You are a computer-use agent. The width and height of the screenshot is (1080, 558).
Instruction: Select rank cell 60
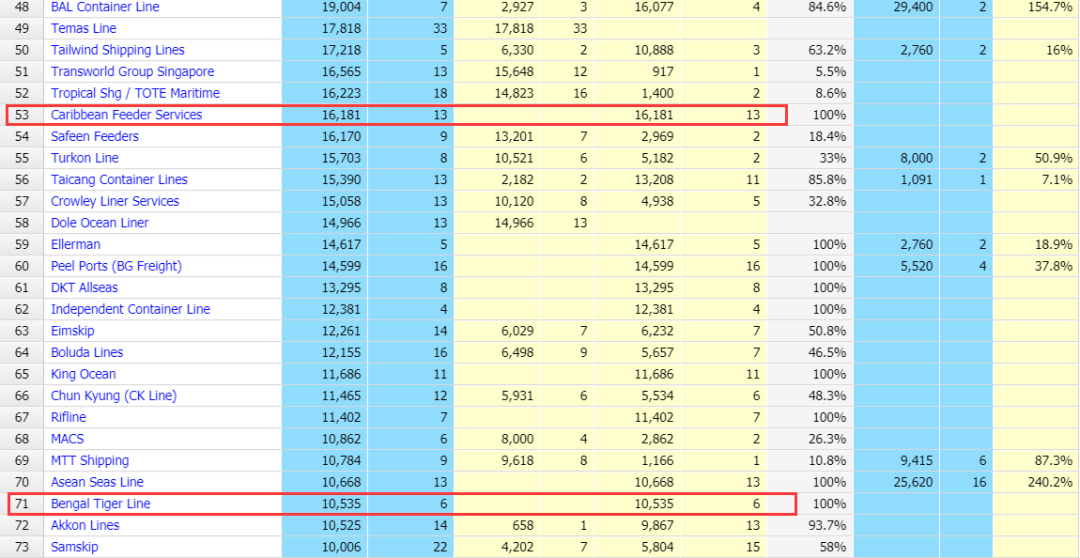23,266
